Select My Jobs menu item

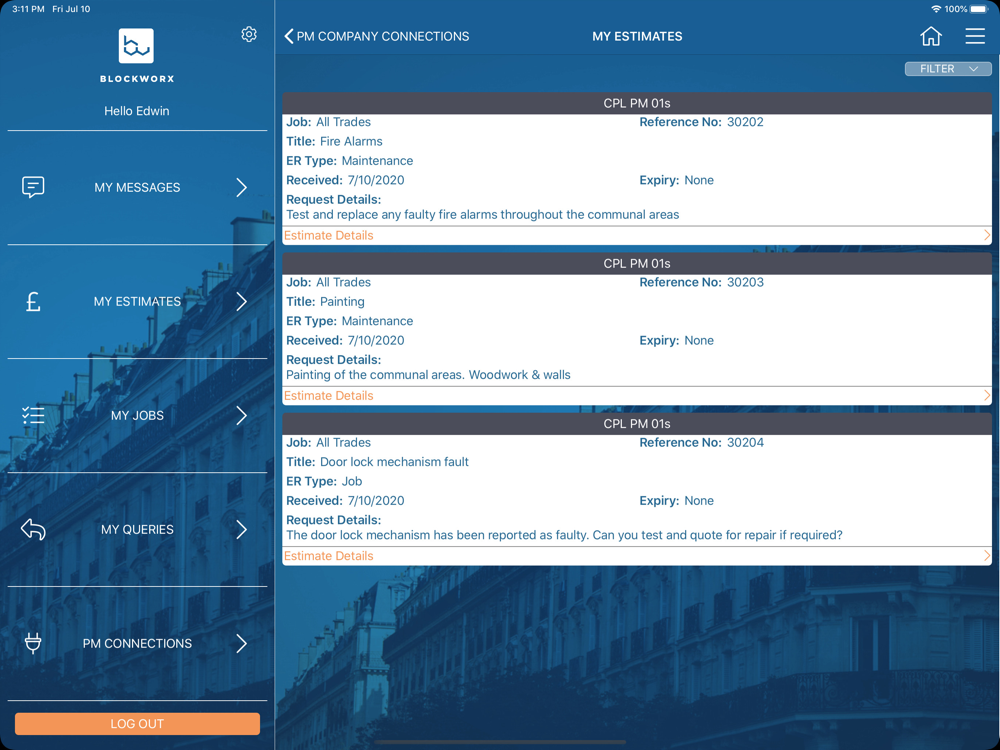point(137,415)
